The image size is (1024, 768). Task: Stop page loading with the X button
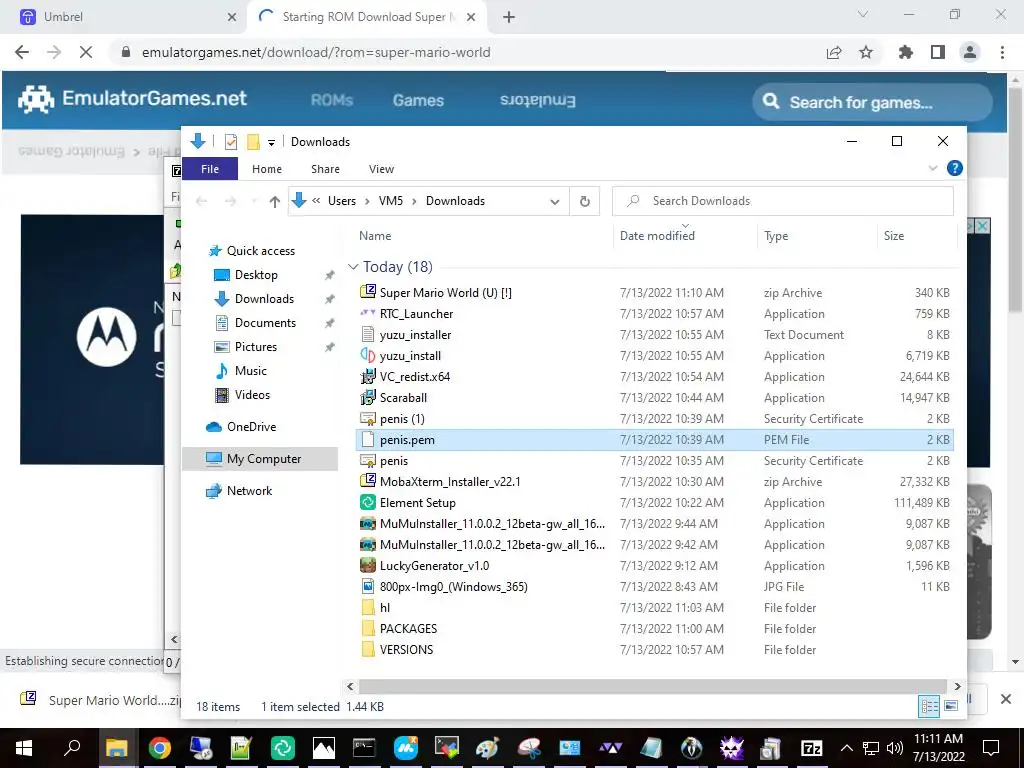86,52
